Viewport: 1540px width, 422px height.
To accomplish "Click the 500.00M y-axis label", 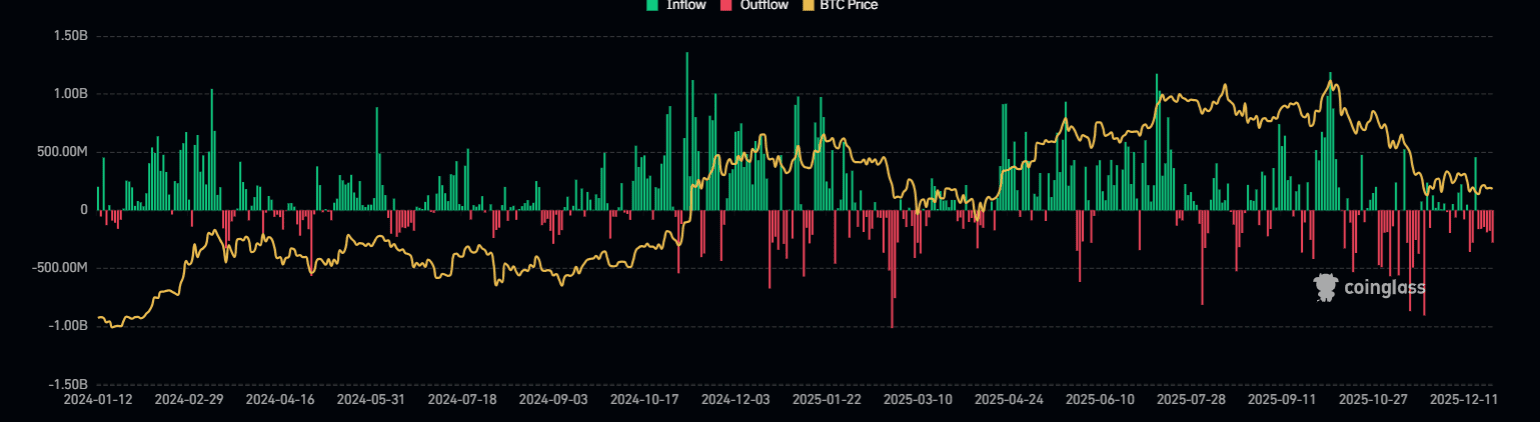I will coord(61,152).
